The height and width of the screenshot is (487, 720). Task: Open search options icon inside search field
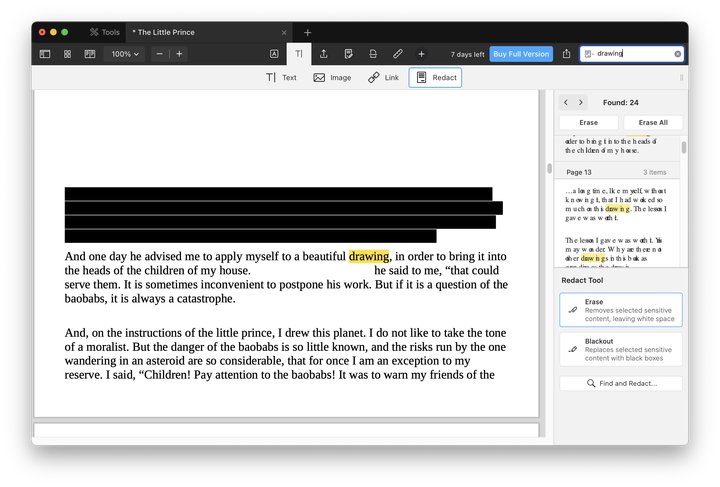tap(588, 54)
